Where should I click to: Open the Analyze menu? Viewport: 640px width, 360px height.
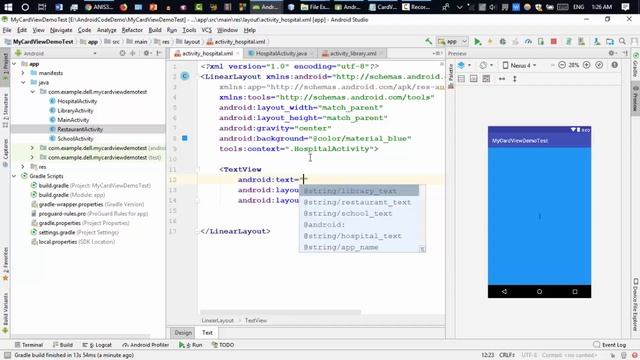pos(106,30)
